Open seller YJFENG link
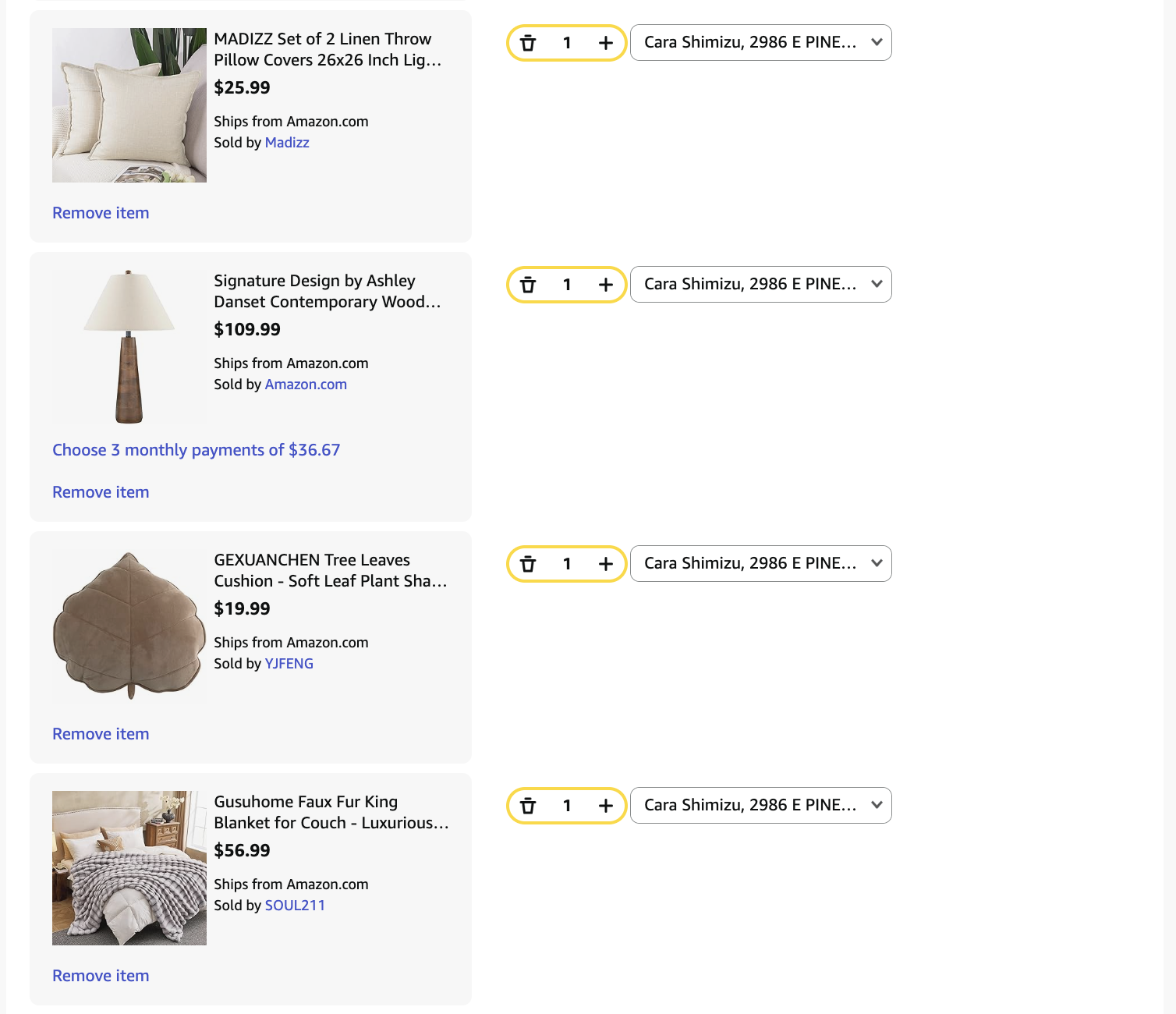 click(x=289, y=664)
